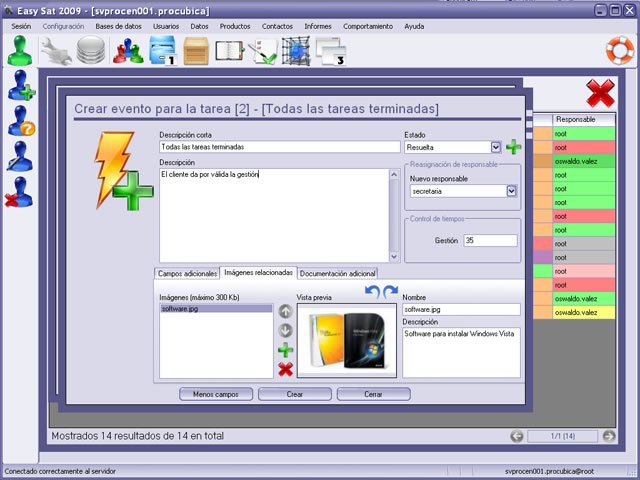640x480 pixels.
Task: Expand the Estado dropdown
Action: tap(496, 147)
